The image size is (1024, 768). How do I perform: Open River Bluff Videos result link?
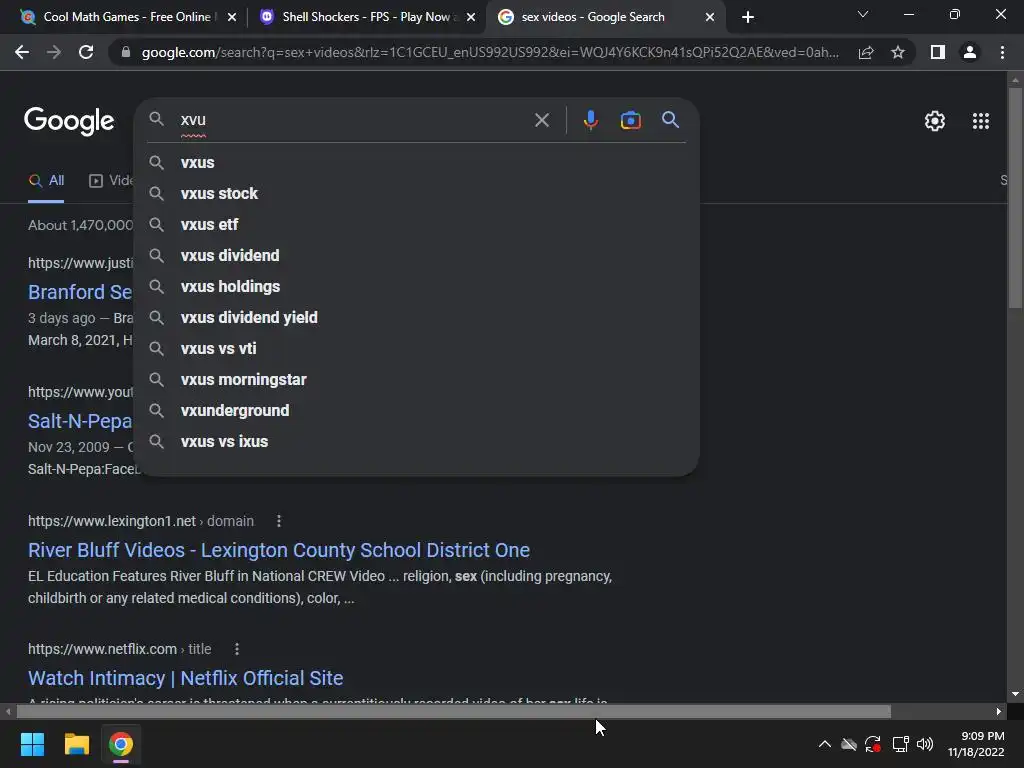279,550
